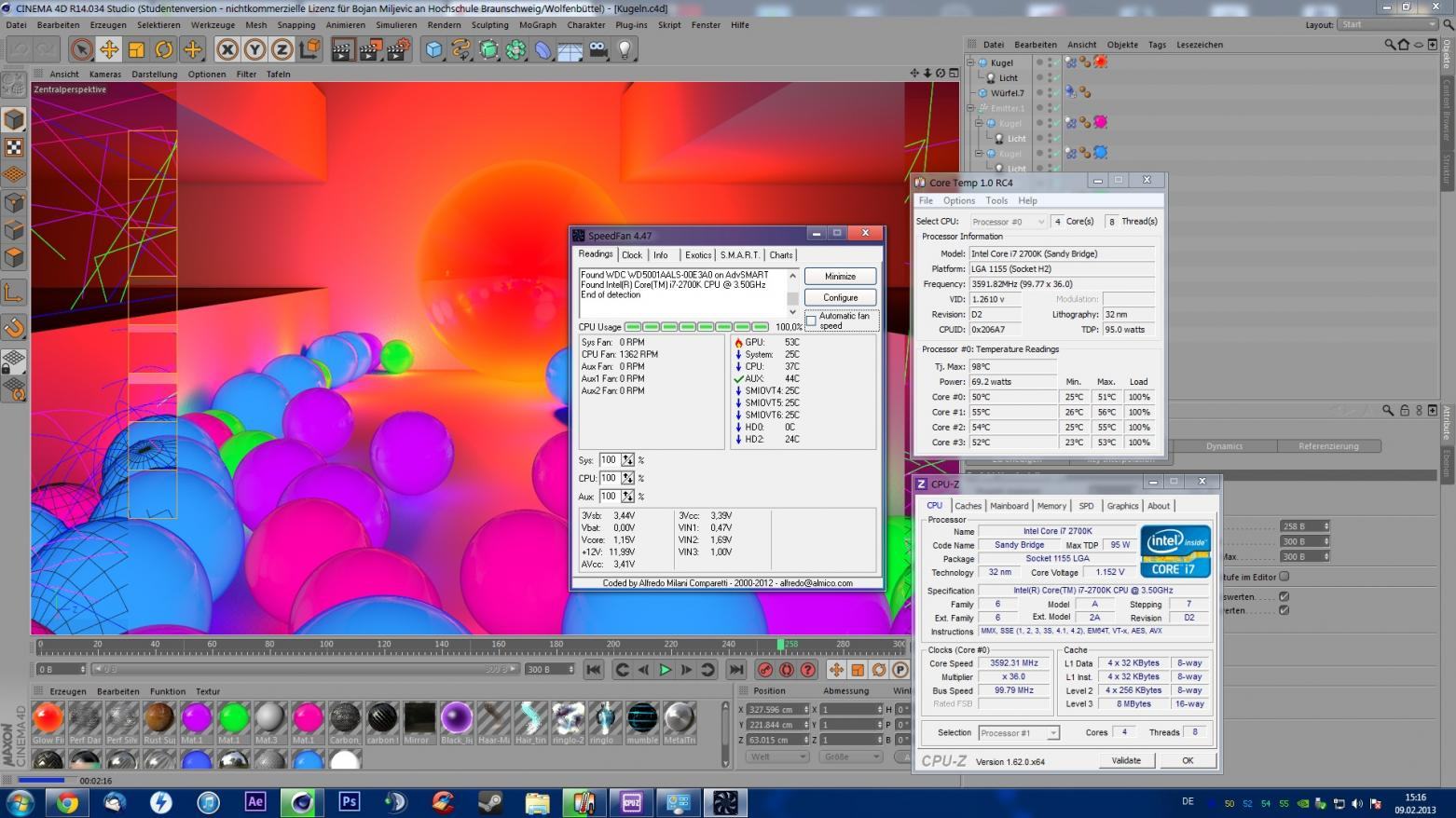This screenshot has height=818, width=1456.
Task: Toggle the X axis lock
Action: pyautogui.click(x=227, y=49)
